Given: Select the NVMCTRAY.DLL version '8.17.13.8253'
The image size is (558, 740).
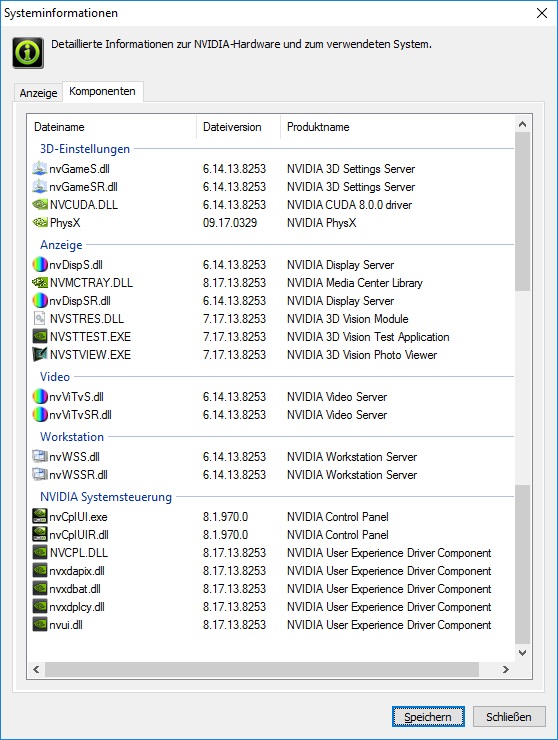Looking at the screenshot, I should coord(234,283).
